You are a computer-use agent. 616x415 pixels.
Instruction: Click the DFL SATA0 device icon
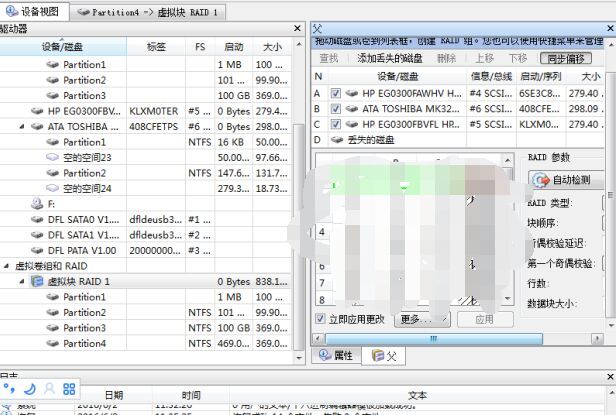(x=37, y=219)
